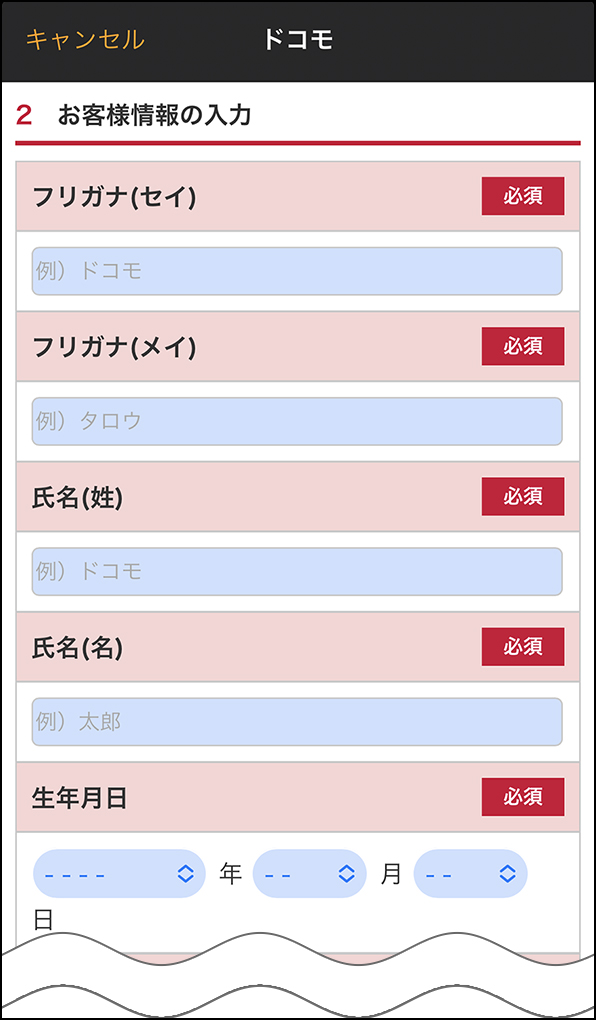Click the 生年月日 field label
The width and height of the screenshot is (596, 1020).
point(76,797)
